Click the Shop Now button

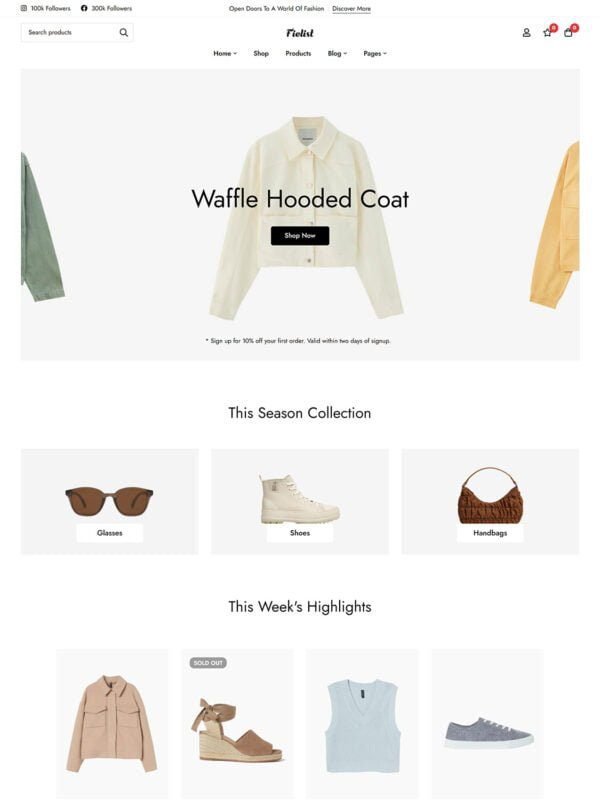pos(300,236)
